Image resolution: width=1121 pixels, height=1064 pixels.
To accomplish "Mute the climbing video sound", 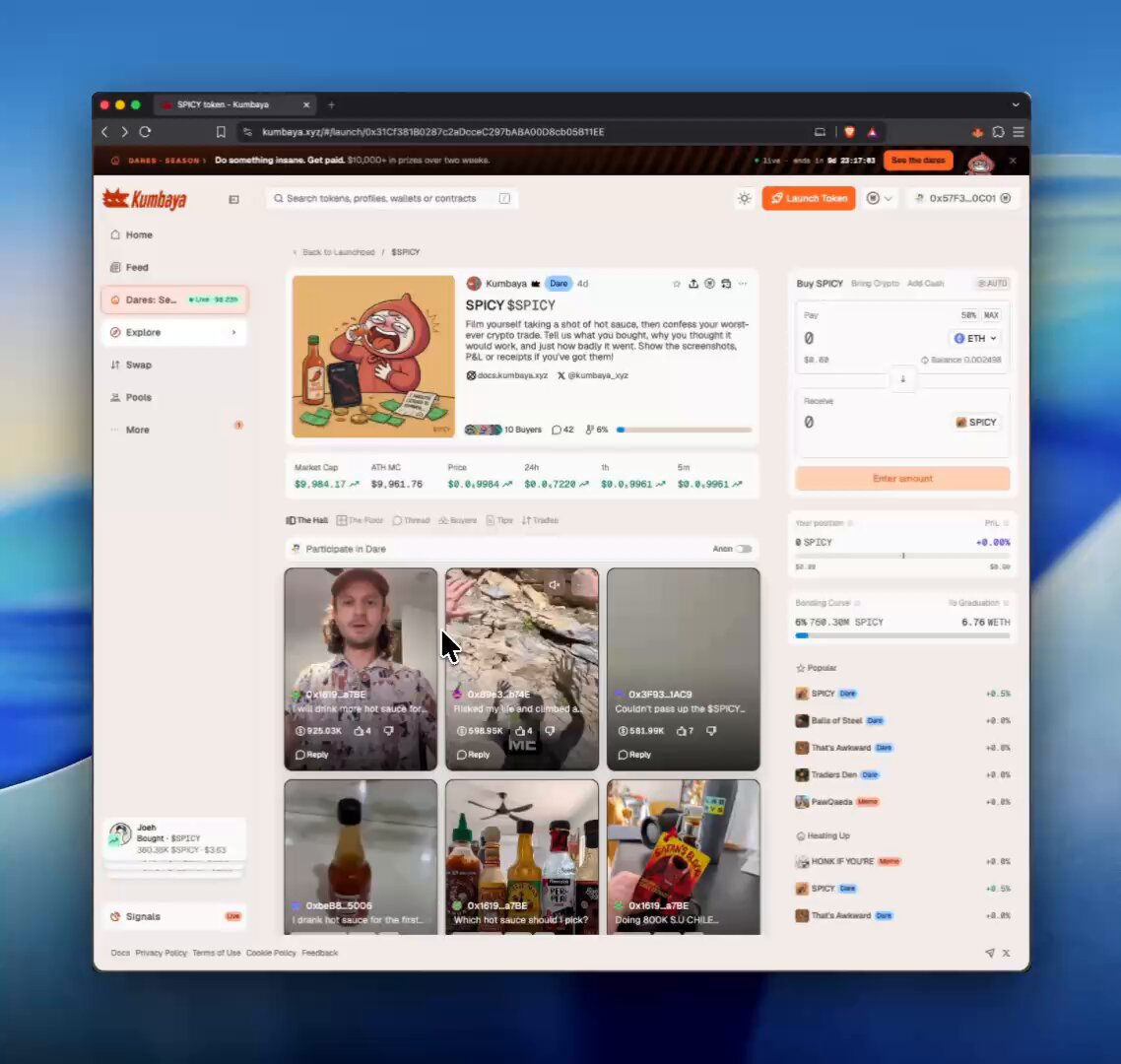I will (554, 585).
